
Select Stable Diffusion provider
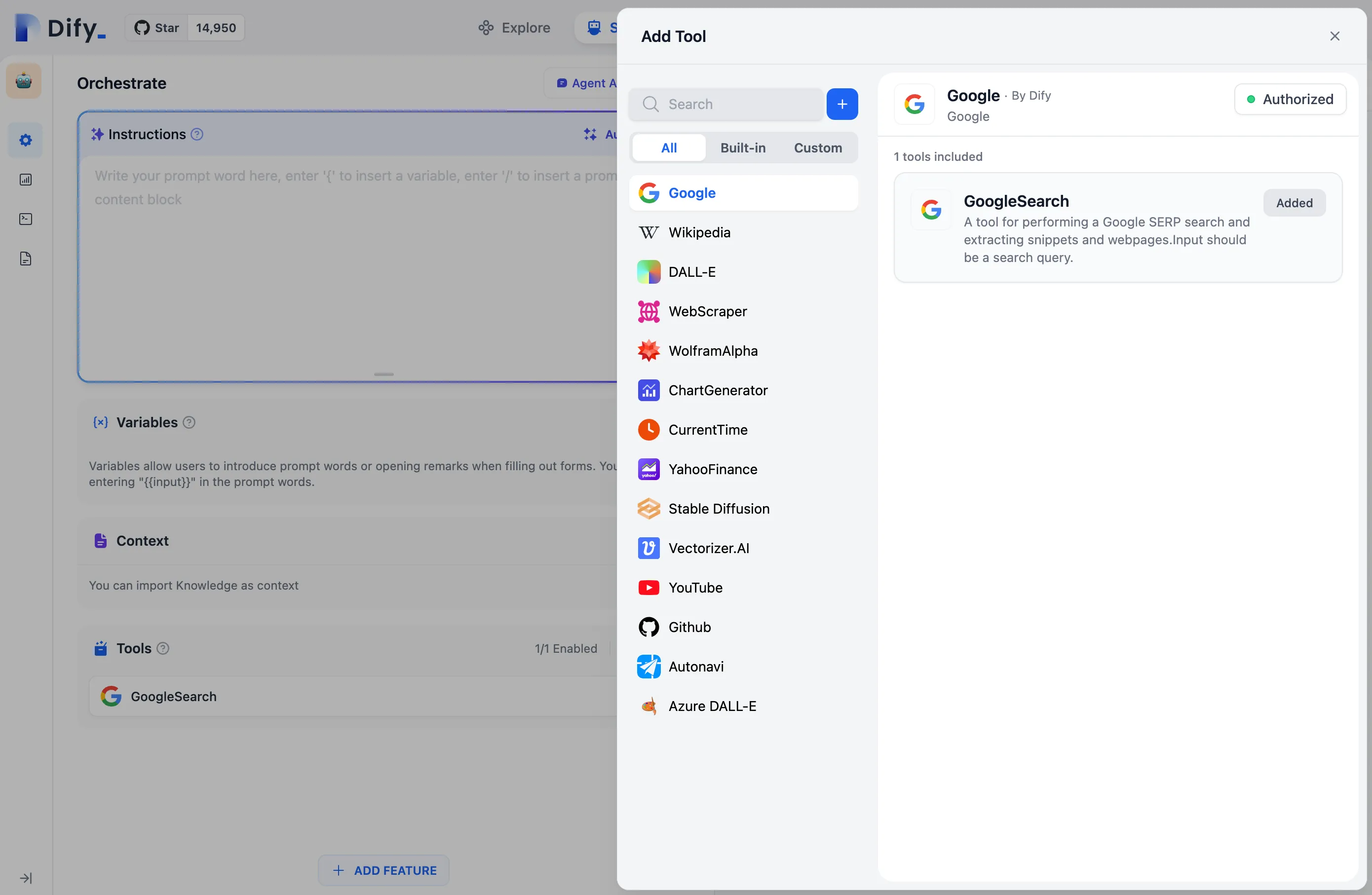[x=718, y=508]
